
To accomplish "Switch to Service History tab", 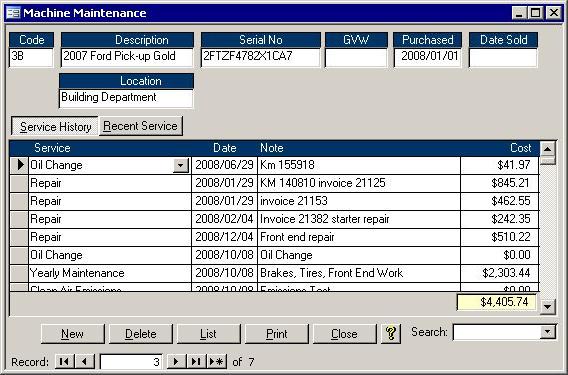I will pos(55,126).
